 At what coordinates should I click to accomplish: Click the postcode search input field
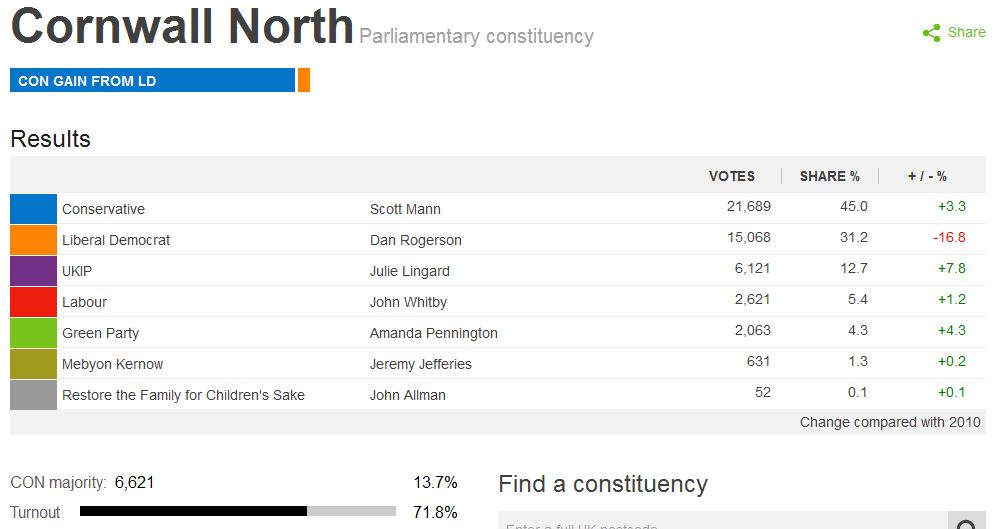coord(722,523)
